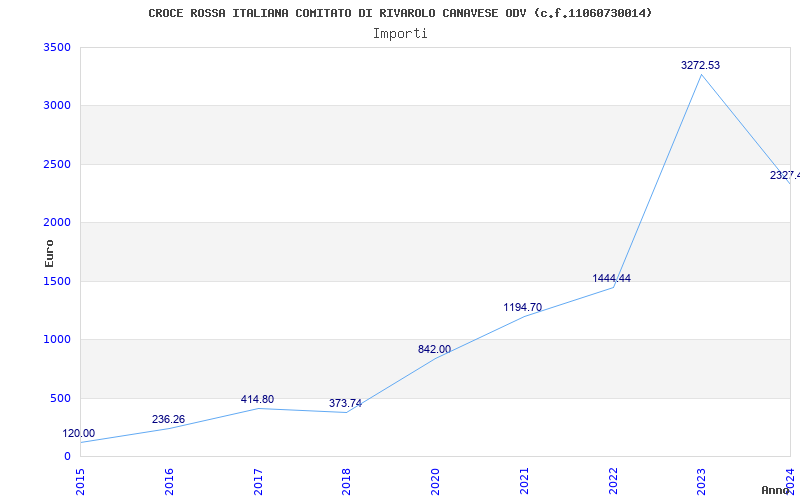Click the 2022 x-axis year label
This screenshot has width=800, height=500.
pos(613,482)
